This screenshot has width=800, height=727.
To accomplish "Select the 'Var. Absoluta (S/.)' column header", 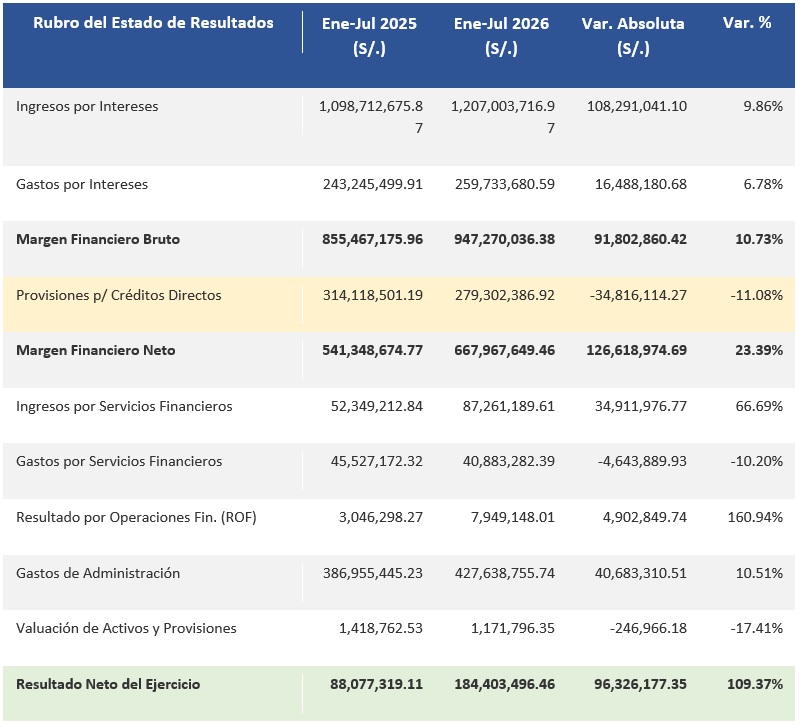I will [x=633, y=36].
